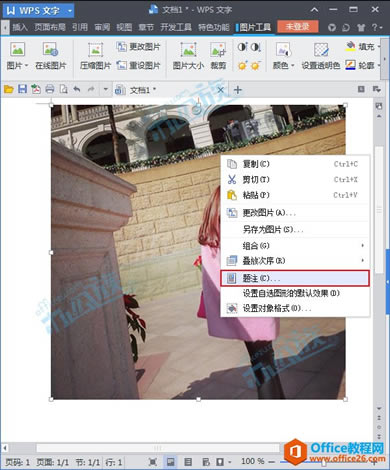Collapse the ribbon with the caret arrow

click(x=314, y=10)
